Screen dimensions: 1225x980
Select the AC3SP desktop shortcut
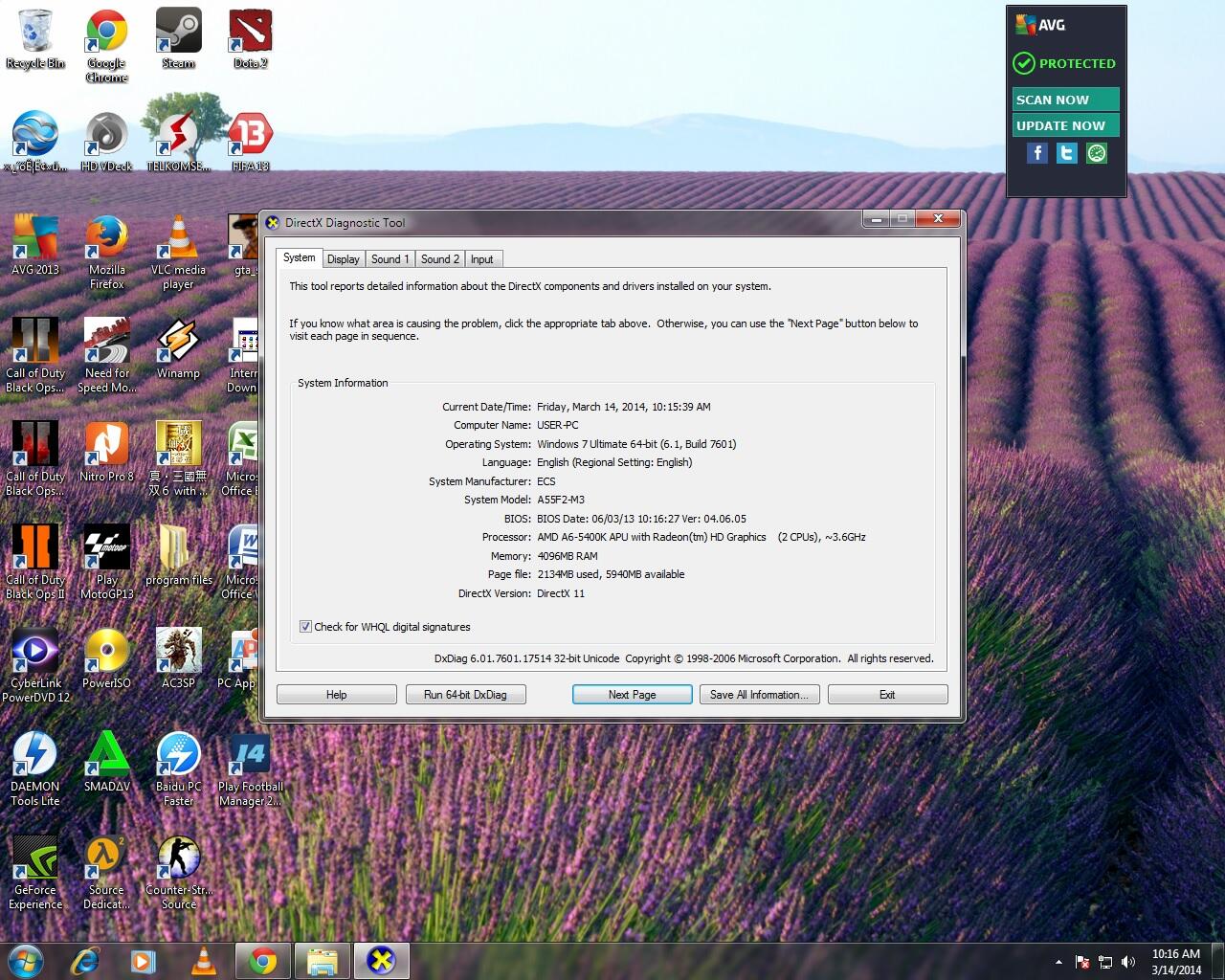point(178,659)
